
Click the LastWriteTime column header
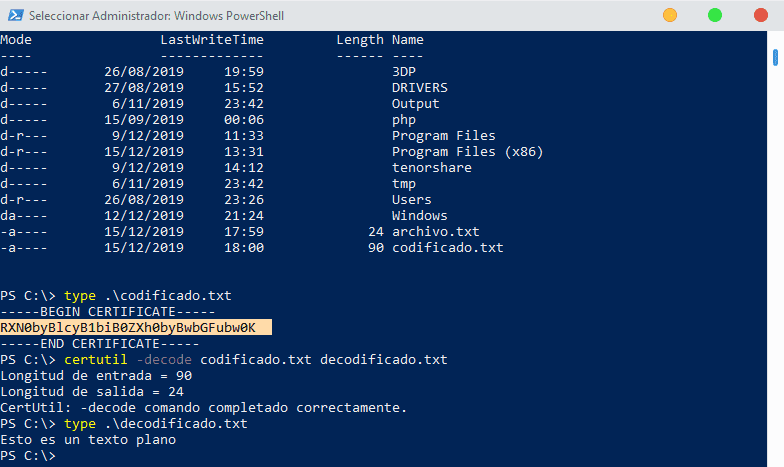(212, 40)
